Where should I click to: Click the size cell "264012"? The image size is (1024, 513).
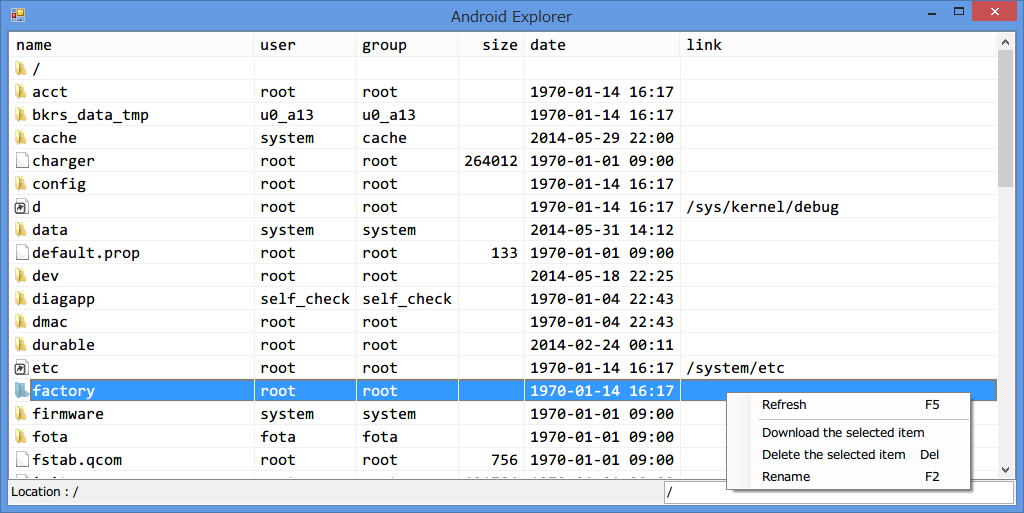[491, 161]
